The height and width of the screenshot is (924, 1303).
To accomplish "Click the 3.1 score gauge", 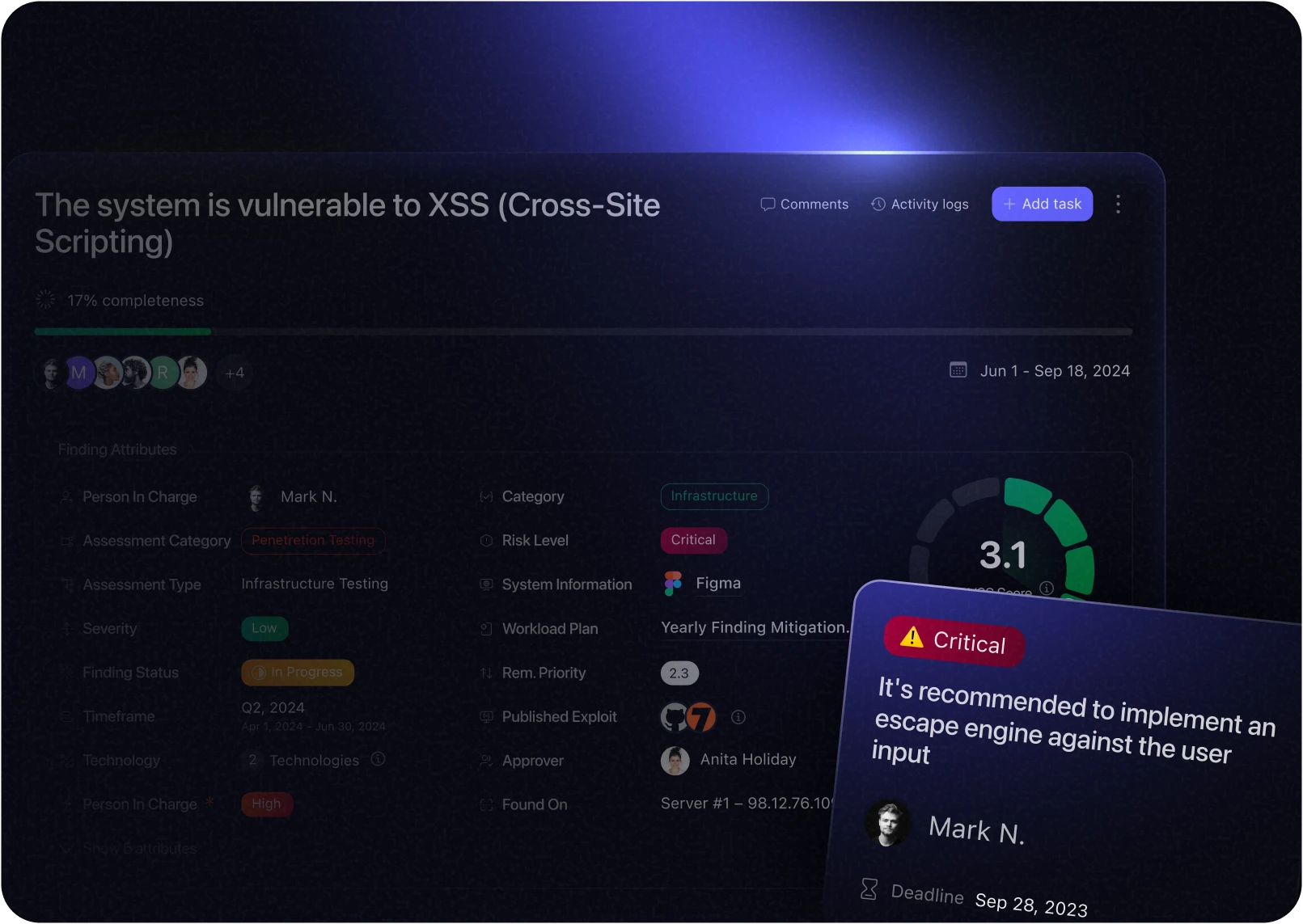I will pyautogui.click(x=1003, y=555).
